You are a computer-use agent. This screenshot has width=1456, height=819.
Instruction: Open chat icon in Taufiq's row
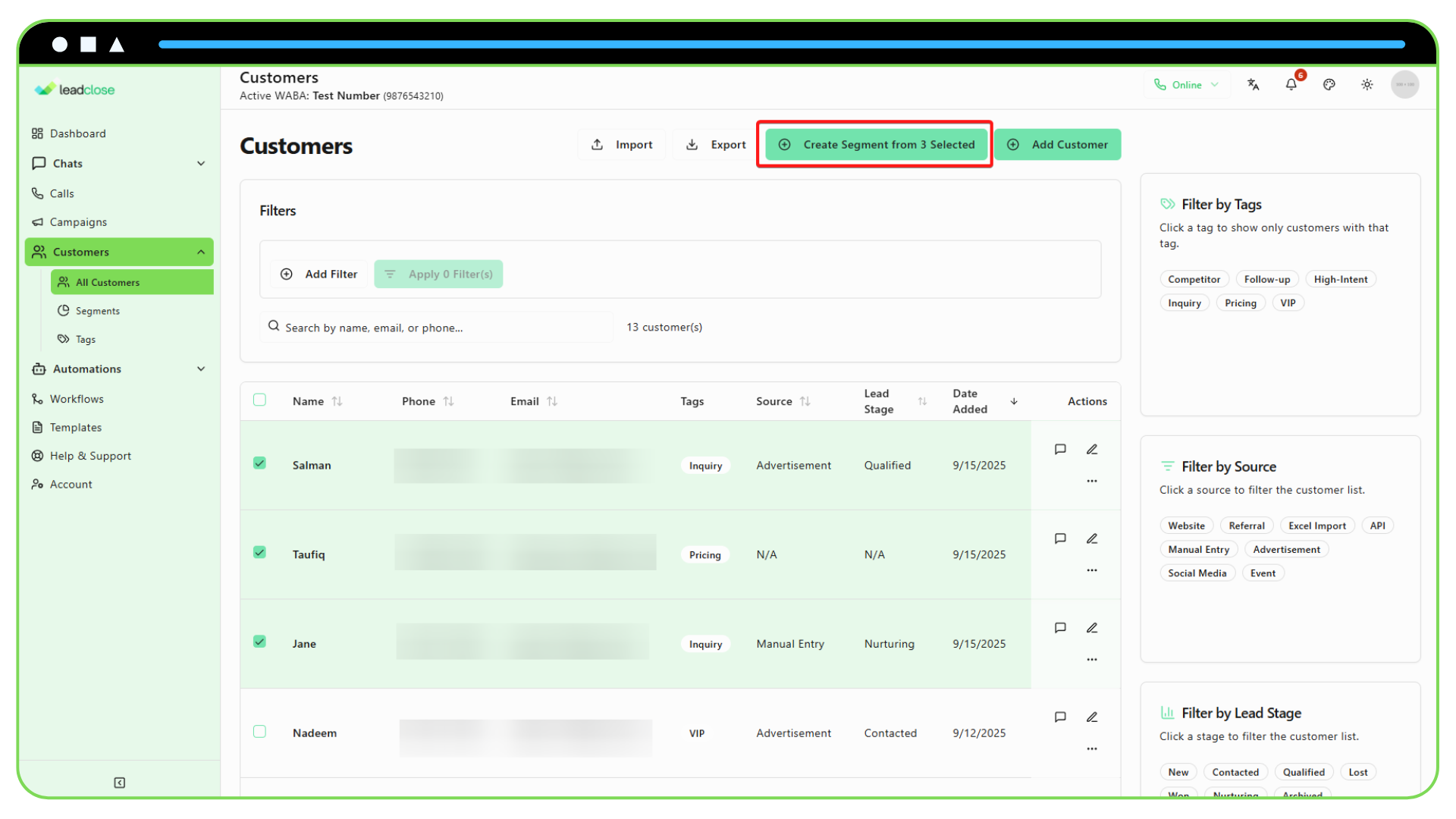1060,539
